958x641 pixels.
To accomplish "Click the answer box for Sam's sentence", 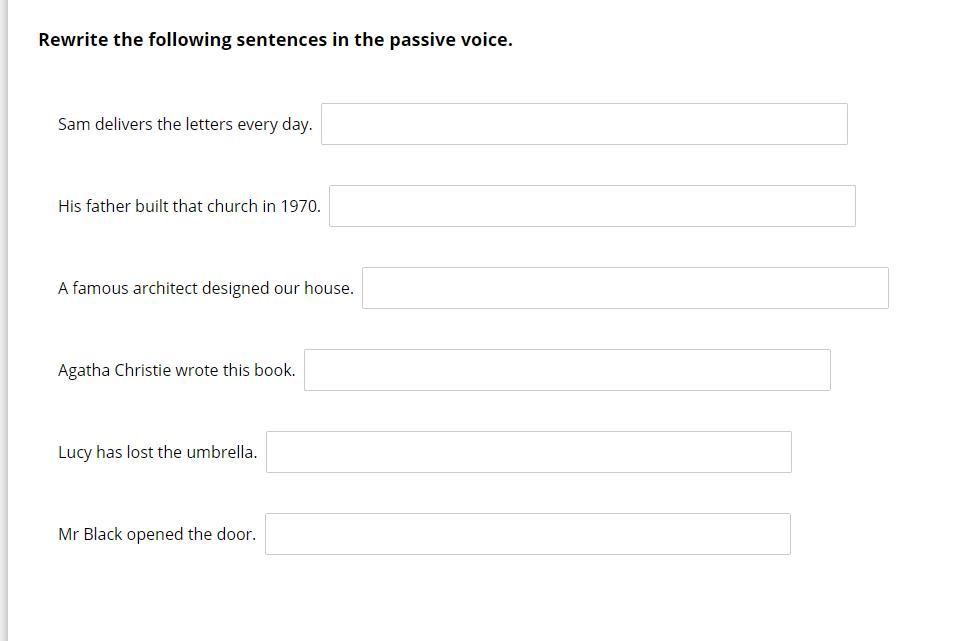I will (x=584, y=124).
